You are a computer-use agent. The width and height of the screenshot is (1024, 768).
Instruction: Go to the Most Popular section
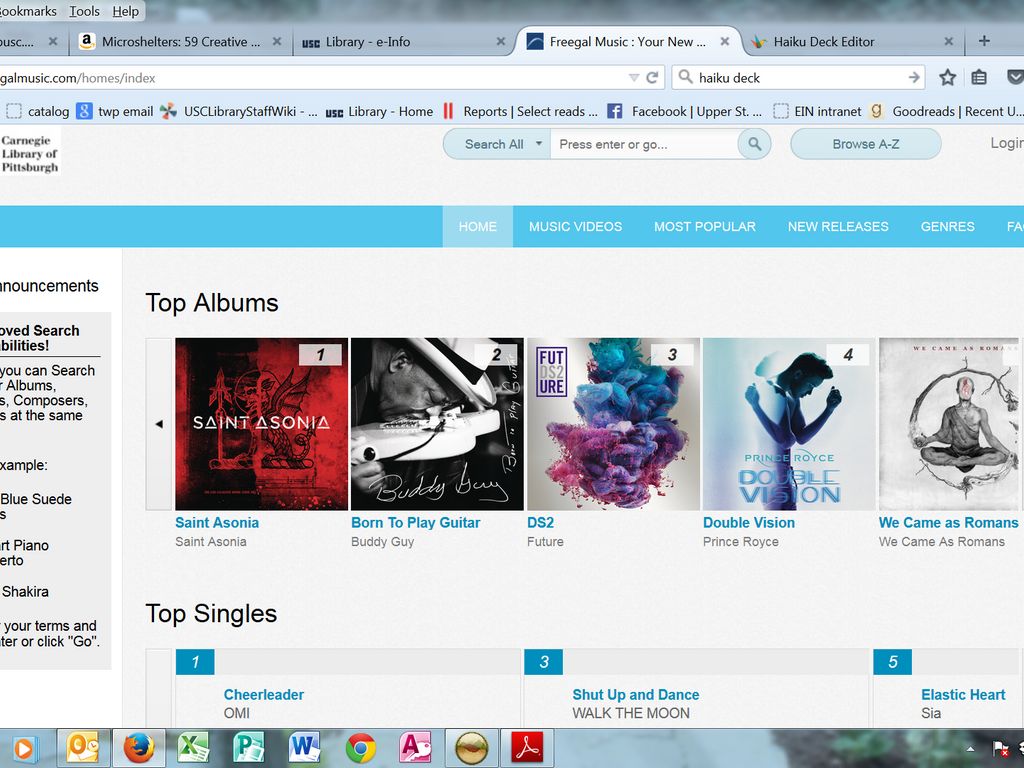(x=704, y=226)
